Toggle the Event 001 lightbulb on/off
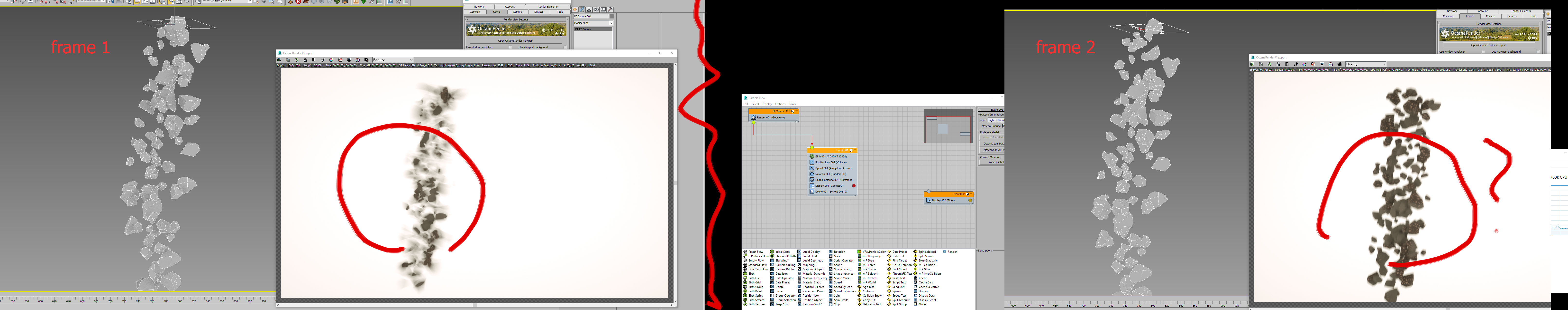 pyautogui.click(x=851, y=150)
